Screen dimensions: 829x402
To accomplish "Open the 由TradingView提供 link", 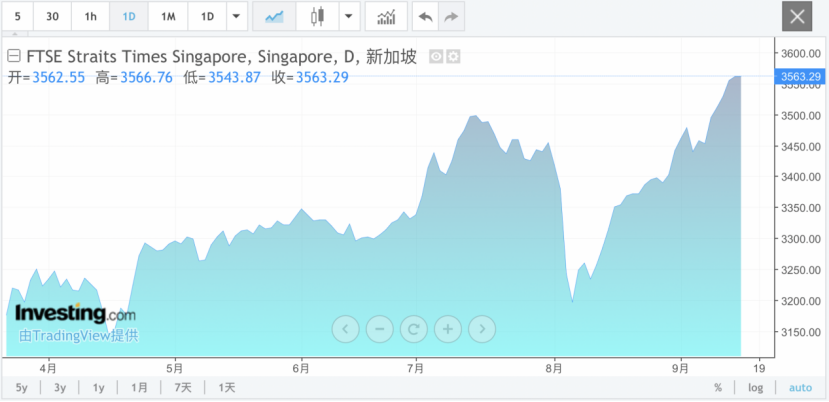I will 78,336.
